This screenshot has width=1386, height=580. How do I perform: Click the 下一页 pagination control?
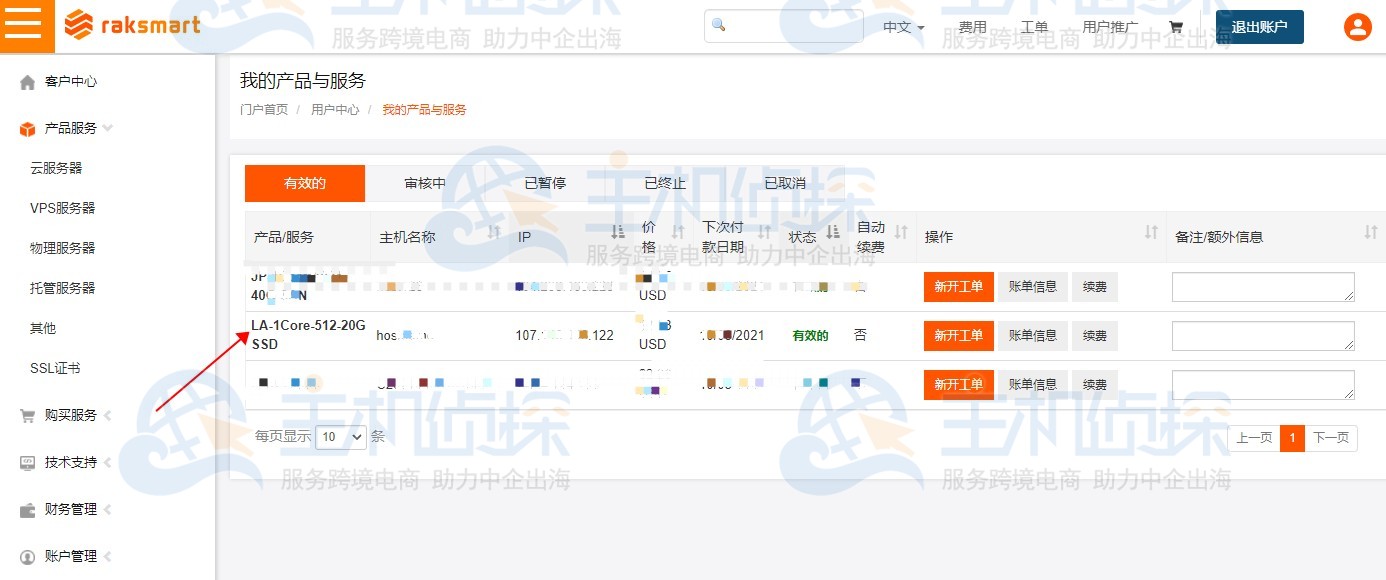(x=1331, y=438)
